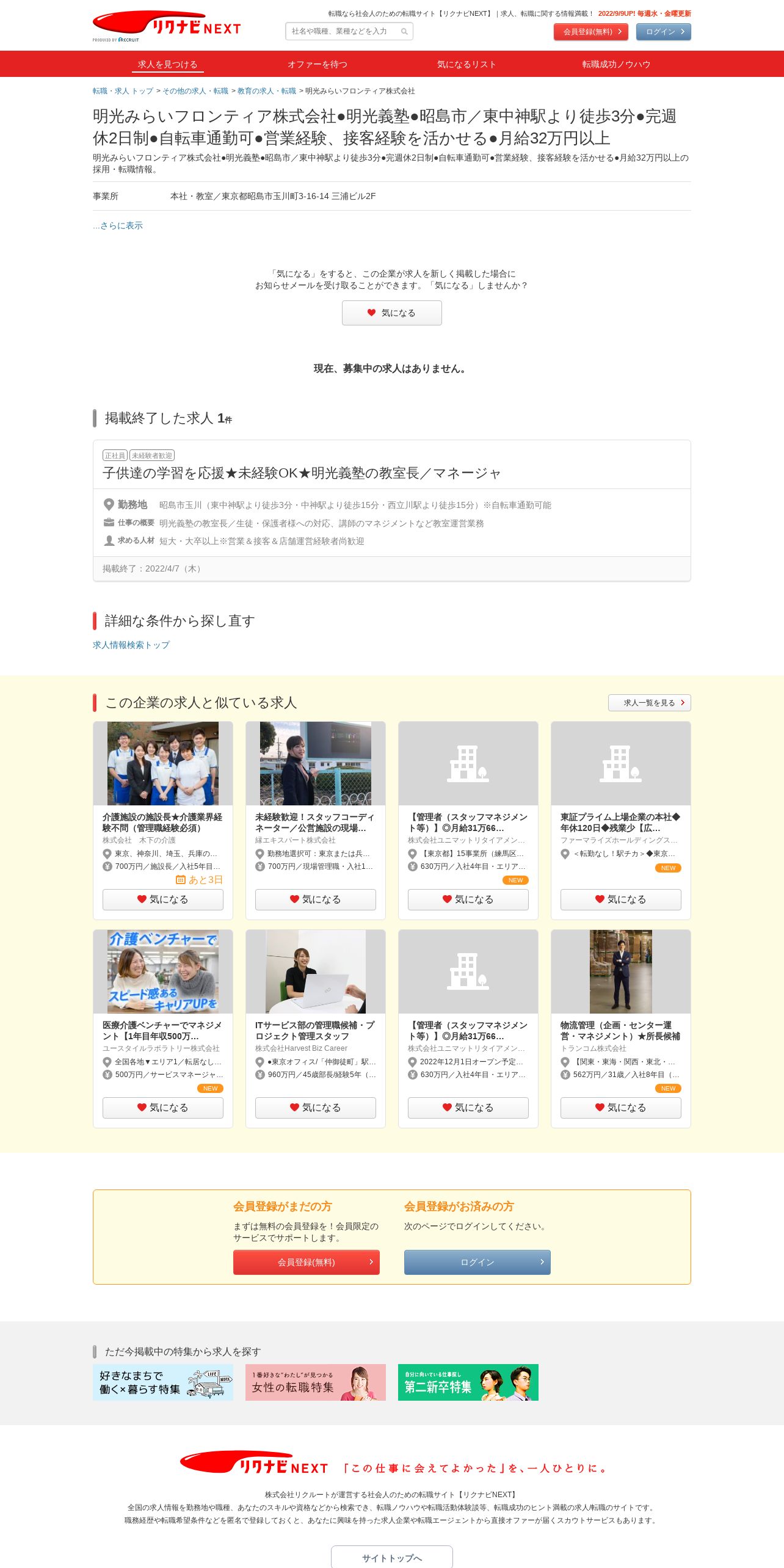Open the 介護施設 staff group photo thumbnail
Image resolution: width=784 pixels, height=1568 pixels.
click(x=163, y=763)
